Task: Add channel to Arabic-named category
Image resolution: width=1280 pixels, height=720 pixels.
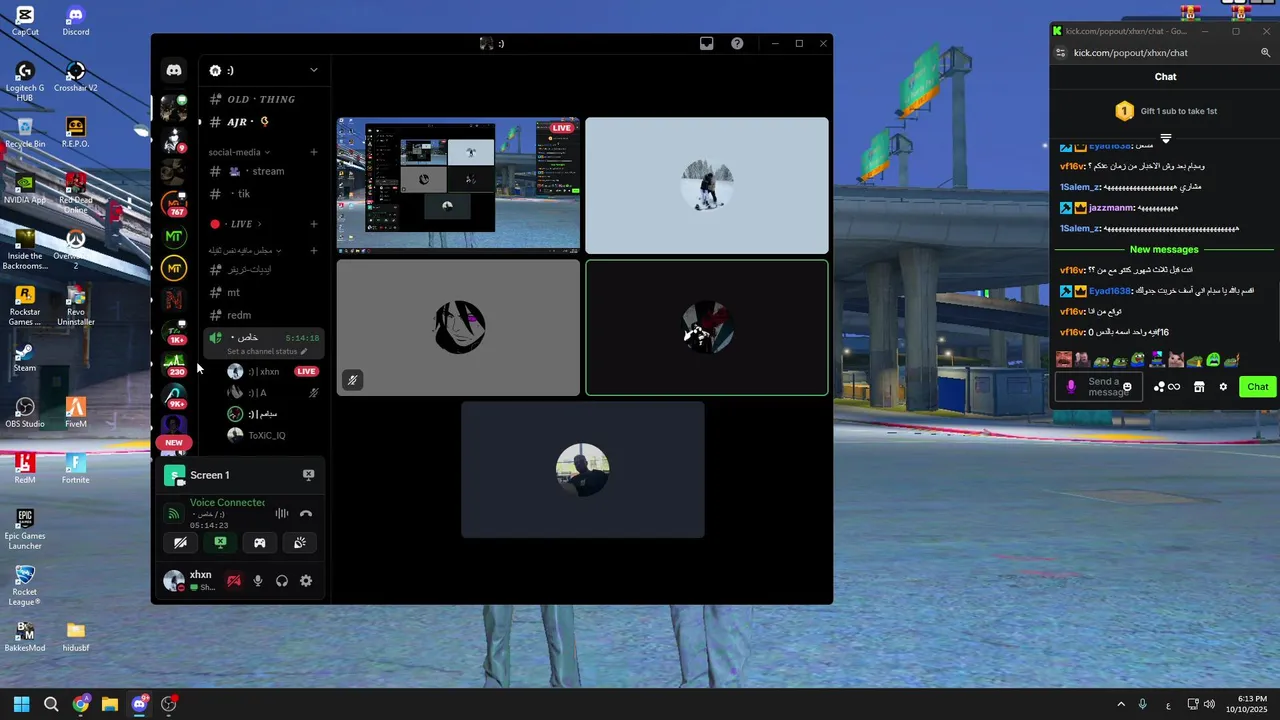Action: pyautogui.click(x=313, y=250)
